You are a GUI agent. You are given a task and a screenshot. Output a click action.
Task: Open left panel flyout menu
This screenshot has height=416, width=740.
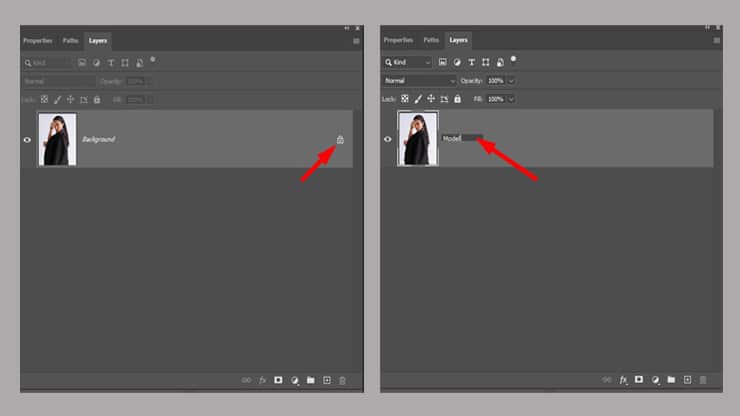pyautogui.click(x=356, y=41)
